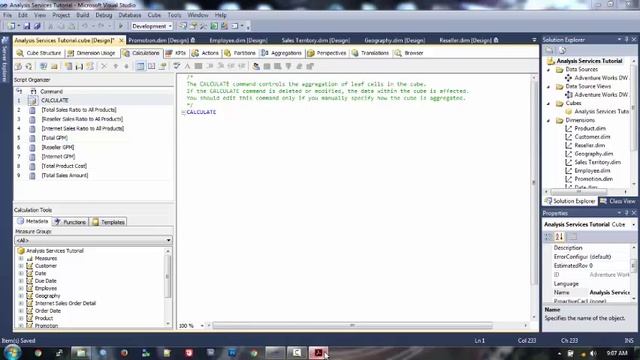640x360 pixels.
Task: Open the Windows Explorer taskbar icon
Action: pos(81,353)
